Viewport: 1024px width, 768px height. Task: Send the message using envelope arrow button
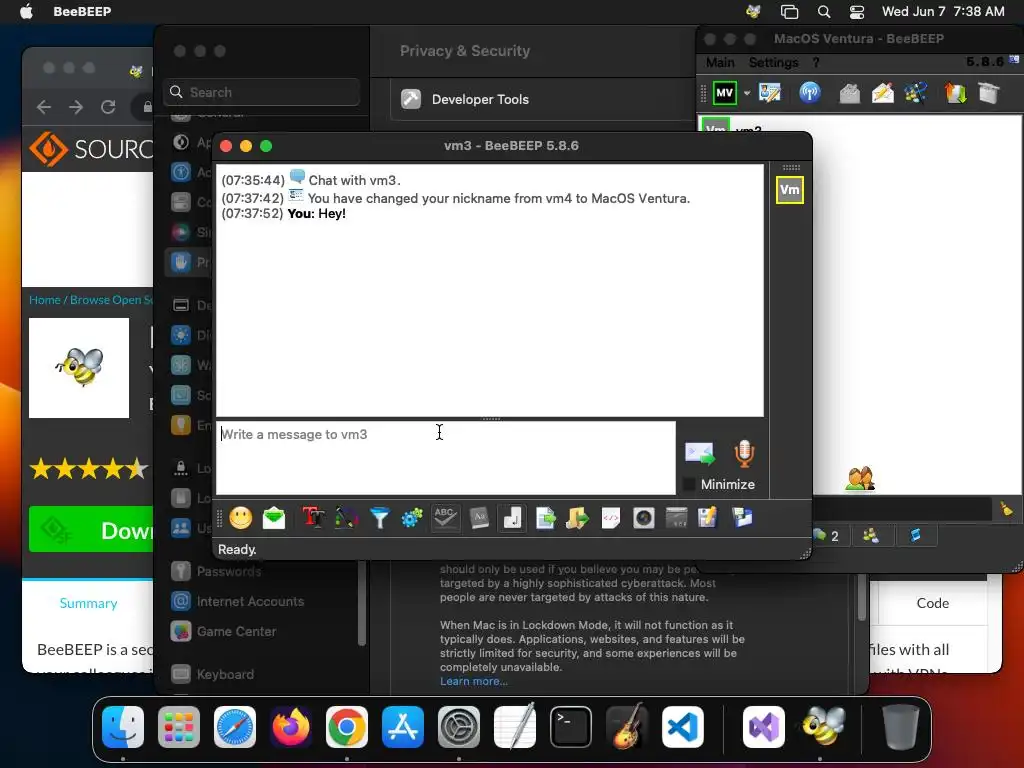click(x=700, y=453)
